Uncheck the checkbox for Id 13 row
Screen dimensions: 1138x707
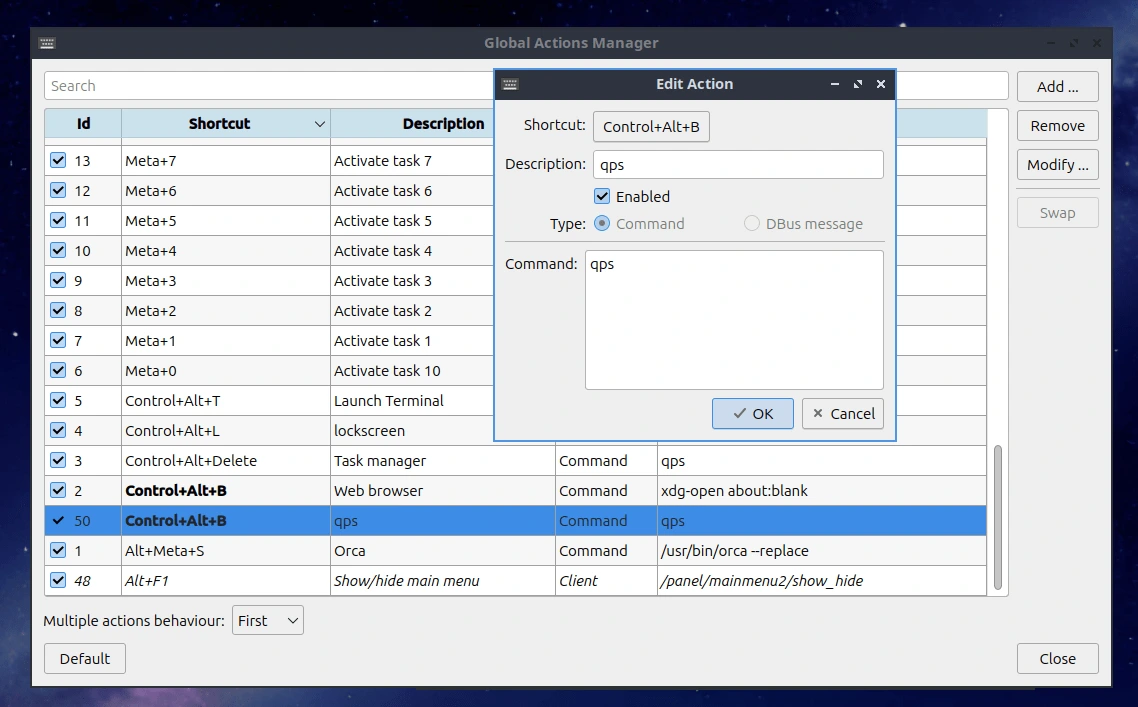click(58, 160)
